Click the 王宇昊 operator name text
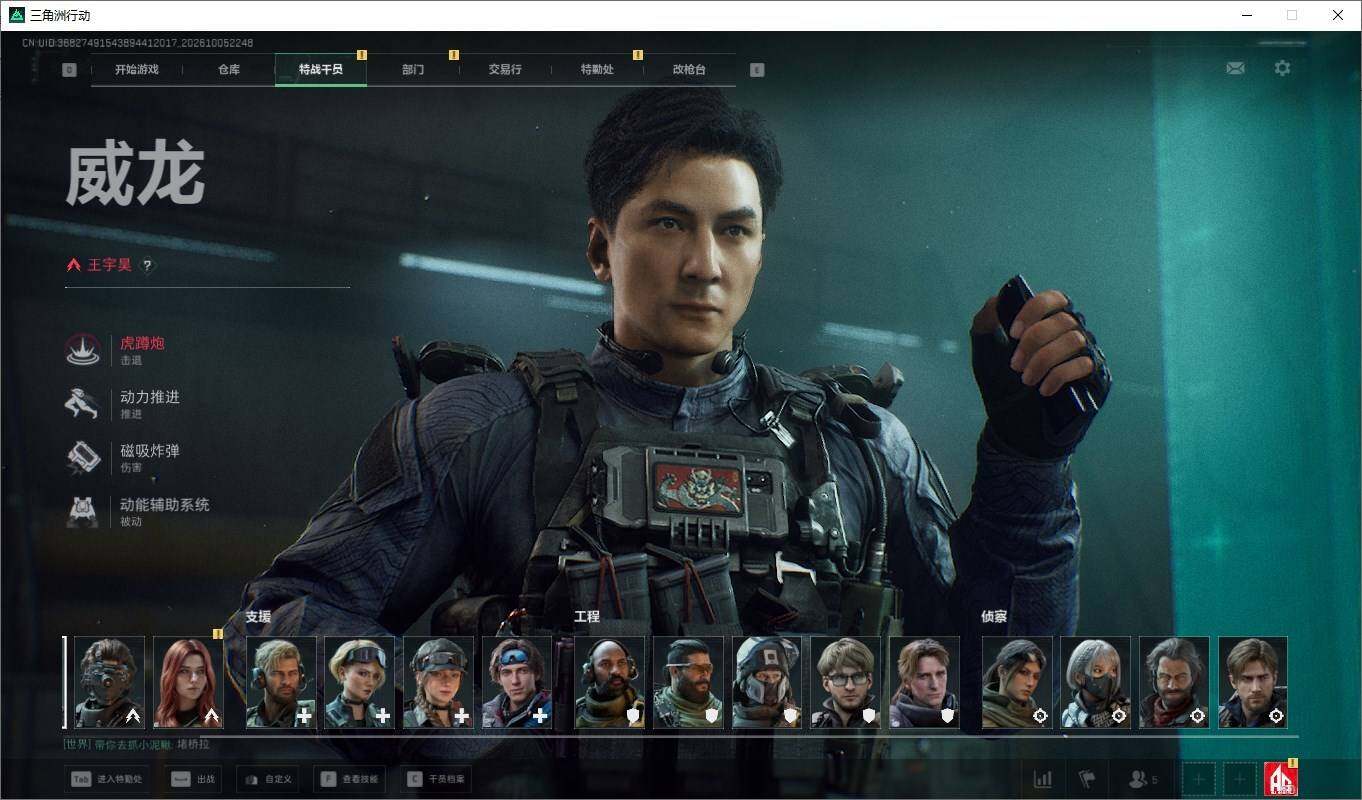1362x800 pixels. (109, 265)
